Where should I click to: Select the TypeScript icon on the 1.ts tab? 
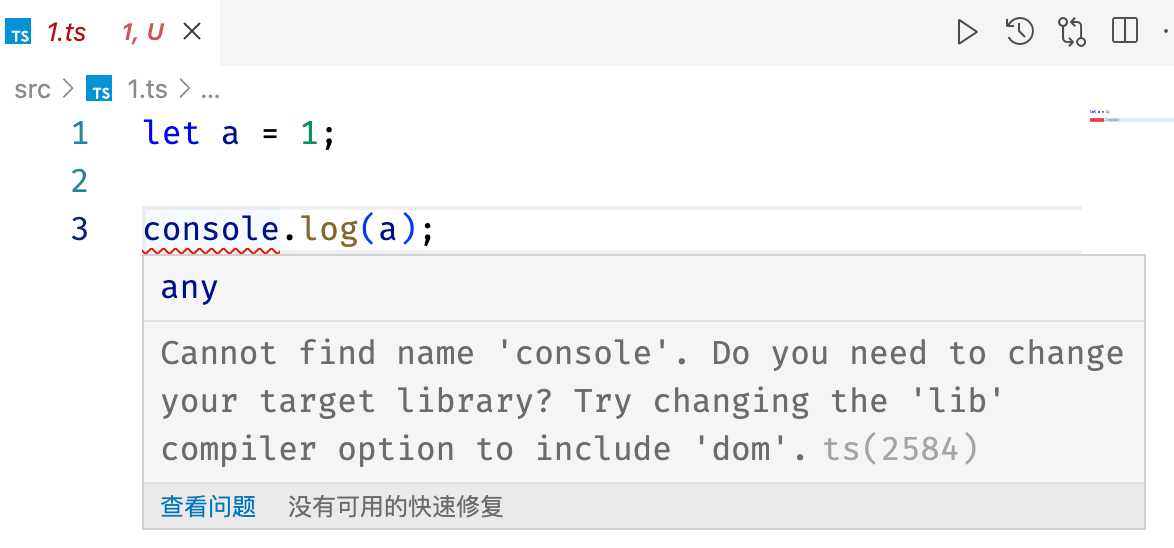coord(18,32)
